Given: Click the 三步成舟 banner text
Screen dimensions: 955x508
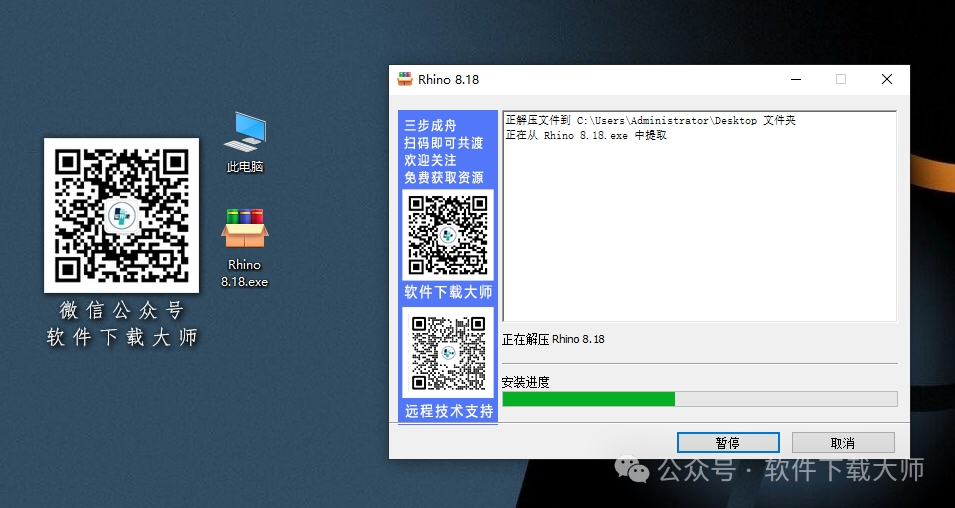Looking at the screenshot, I should [x=430, y=126].
